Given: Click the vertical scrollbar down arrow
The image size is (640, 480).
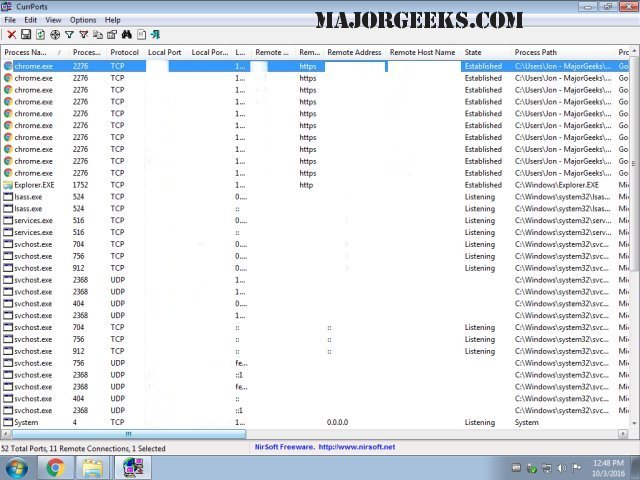Looking at the screenshot, I should (634, 424).
